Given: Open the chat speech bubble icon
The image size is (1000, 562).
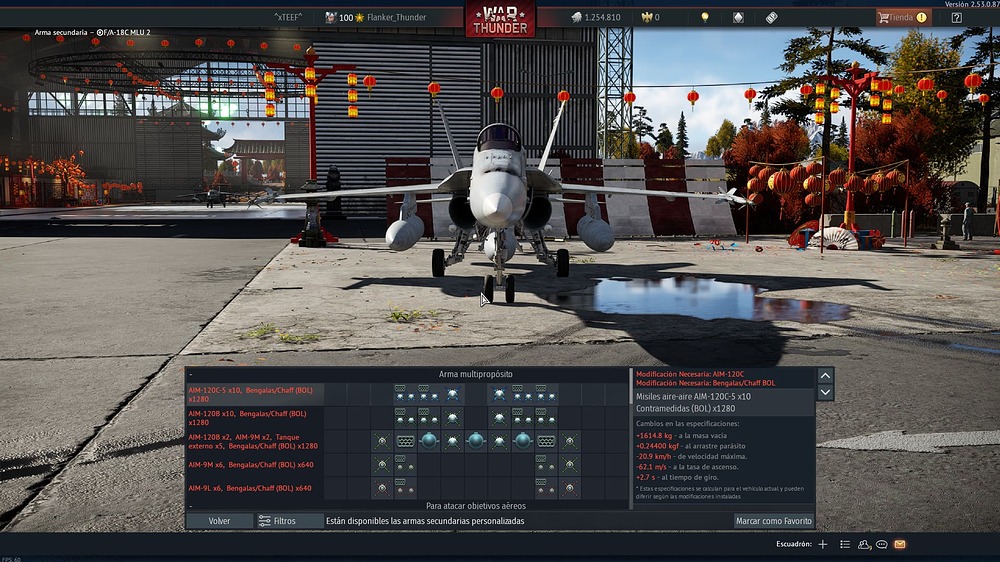Looking at the screenshot, I should point(882,544).
